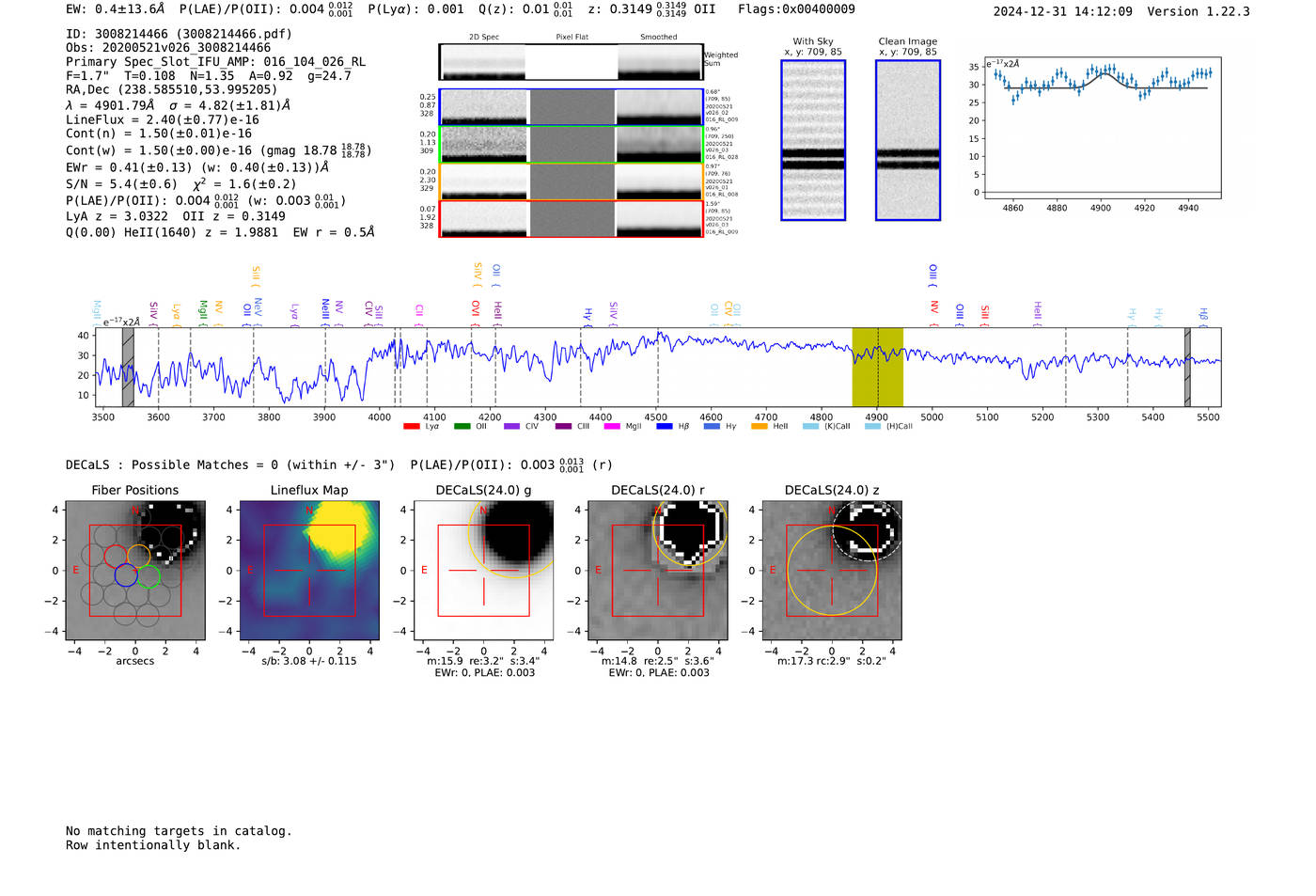The width and height of the screenshot is (1316, 896).
Task: Click the Primary Spec_Slot_IFU_AMP line
Action: [x=215, y=62]
